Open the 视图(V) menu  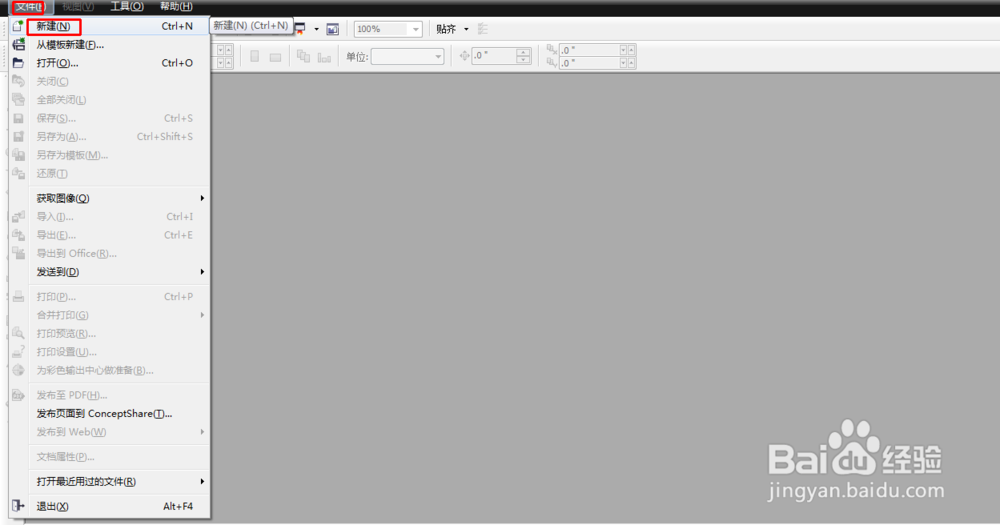pyautogui.click(x=78, y=6)
